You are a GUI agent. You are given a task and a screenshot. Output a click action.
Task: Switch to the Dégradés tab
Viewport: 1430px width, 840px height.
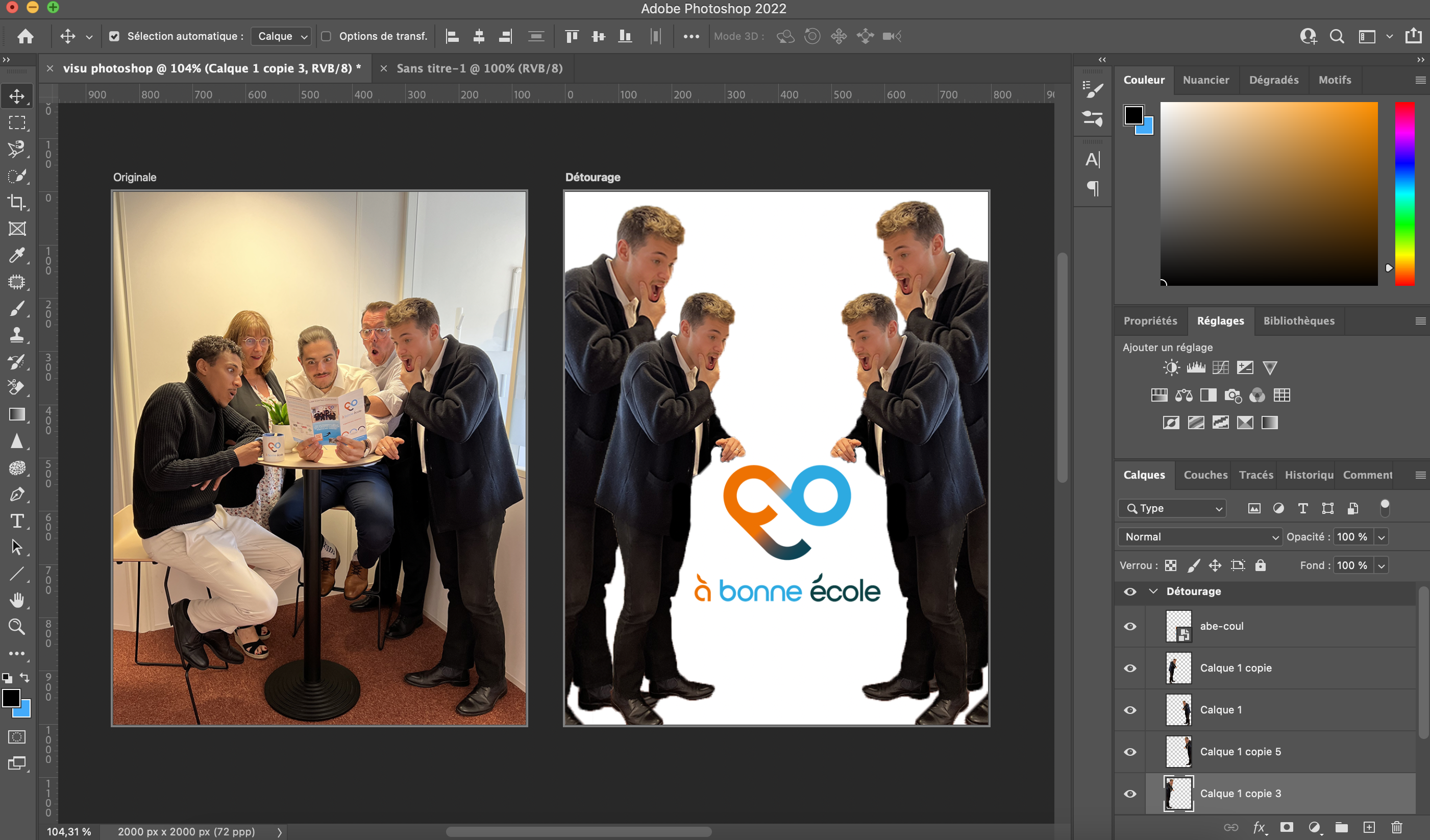pos(1273,80)
